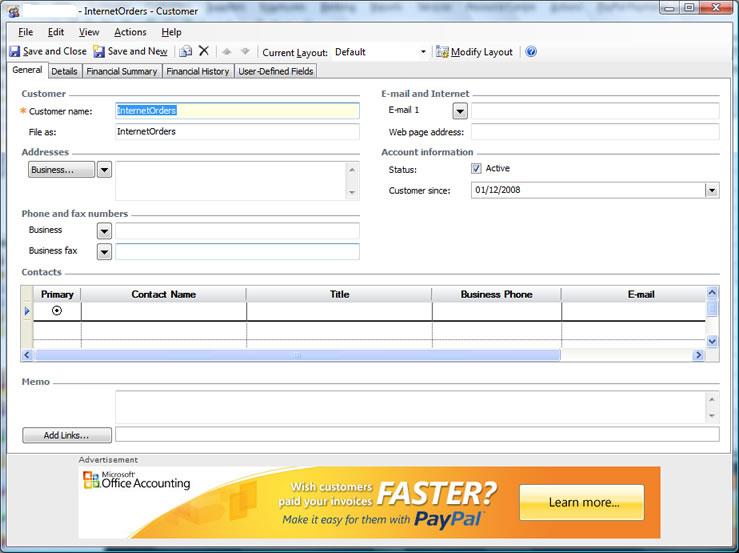The image size is (739, 553).
Task: Open Help with the blue question icon
Action: point(531,51)
